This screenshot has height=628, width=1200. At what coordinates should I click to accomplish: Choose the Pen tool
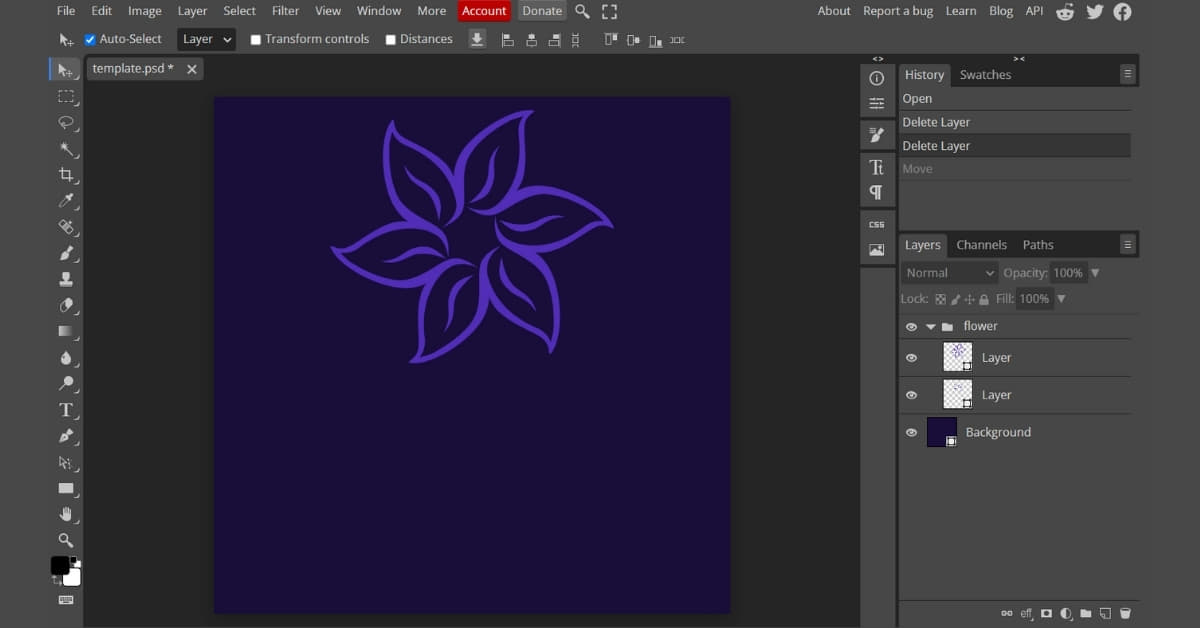pos(65,436)
